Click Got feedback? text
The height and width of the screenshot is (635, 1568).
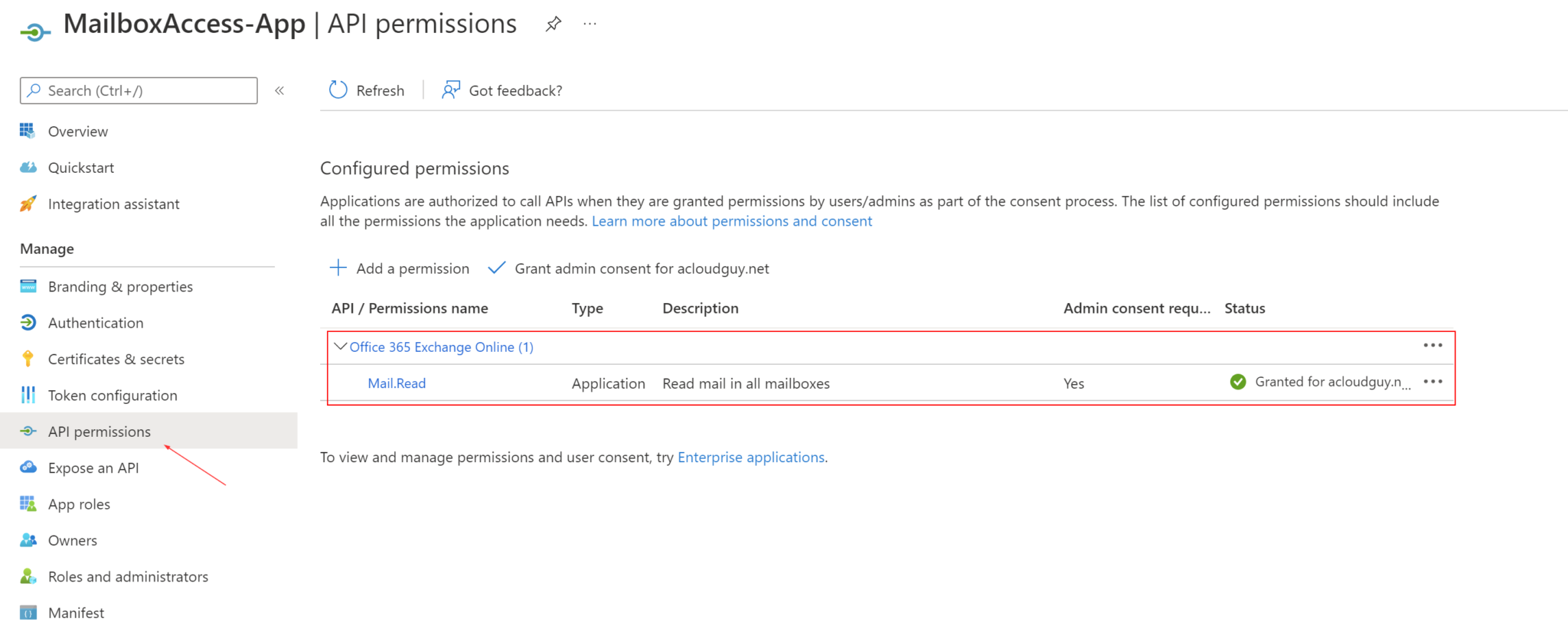pos(515,90)
